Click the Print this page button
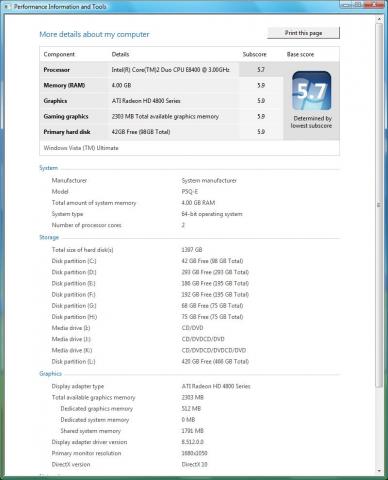The image size is (388, 480). [x=303, y=33]
